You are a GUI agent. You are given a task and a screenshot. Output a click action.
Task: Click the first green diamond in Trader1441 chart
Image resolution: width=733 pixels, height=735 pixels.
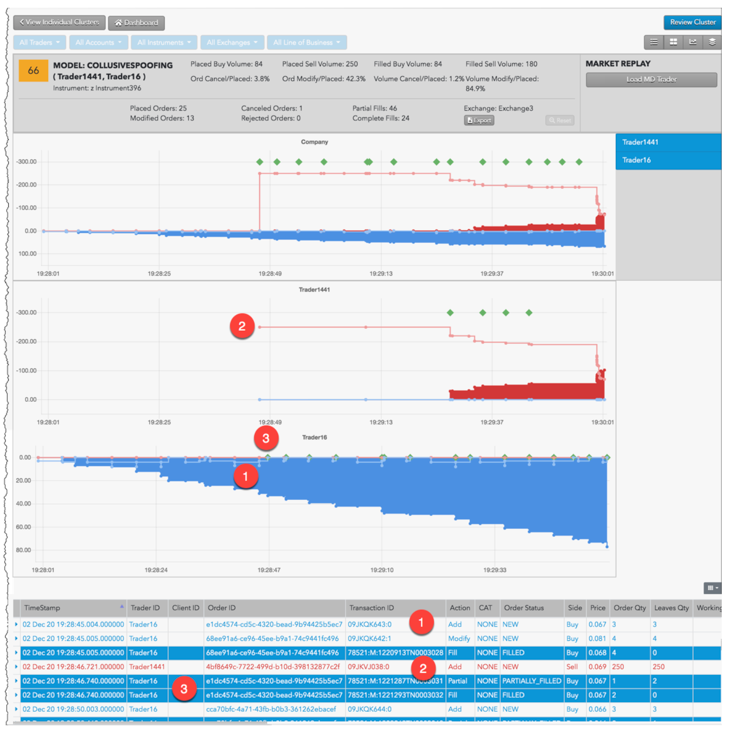[x=450, y=312]
